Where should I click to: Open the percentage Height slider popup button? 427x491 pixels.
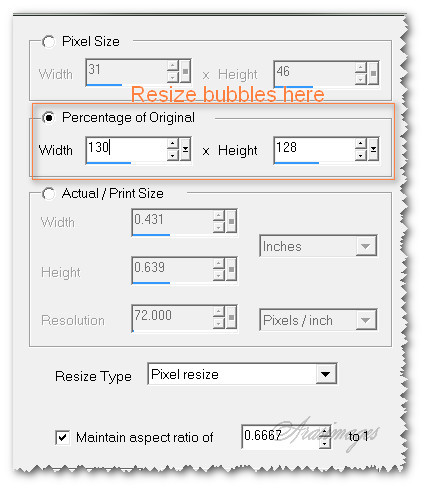(373, 149)
